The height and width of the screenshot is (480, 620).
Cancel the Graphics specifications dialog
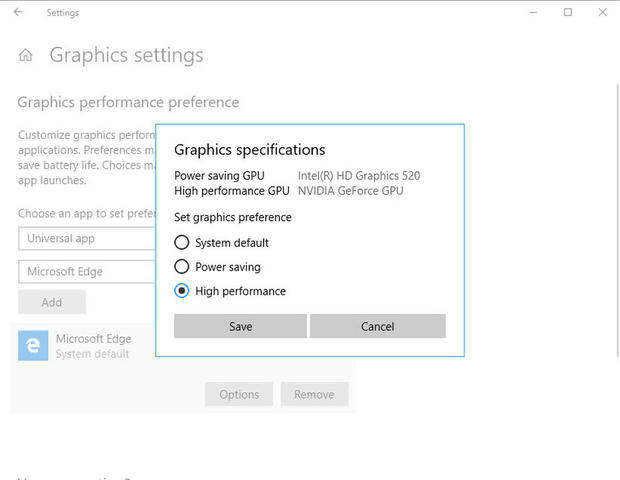pos(377,326)
